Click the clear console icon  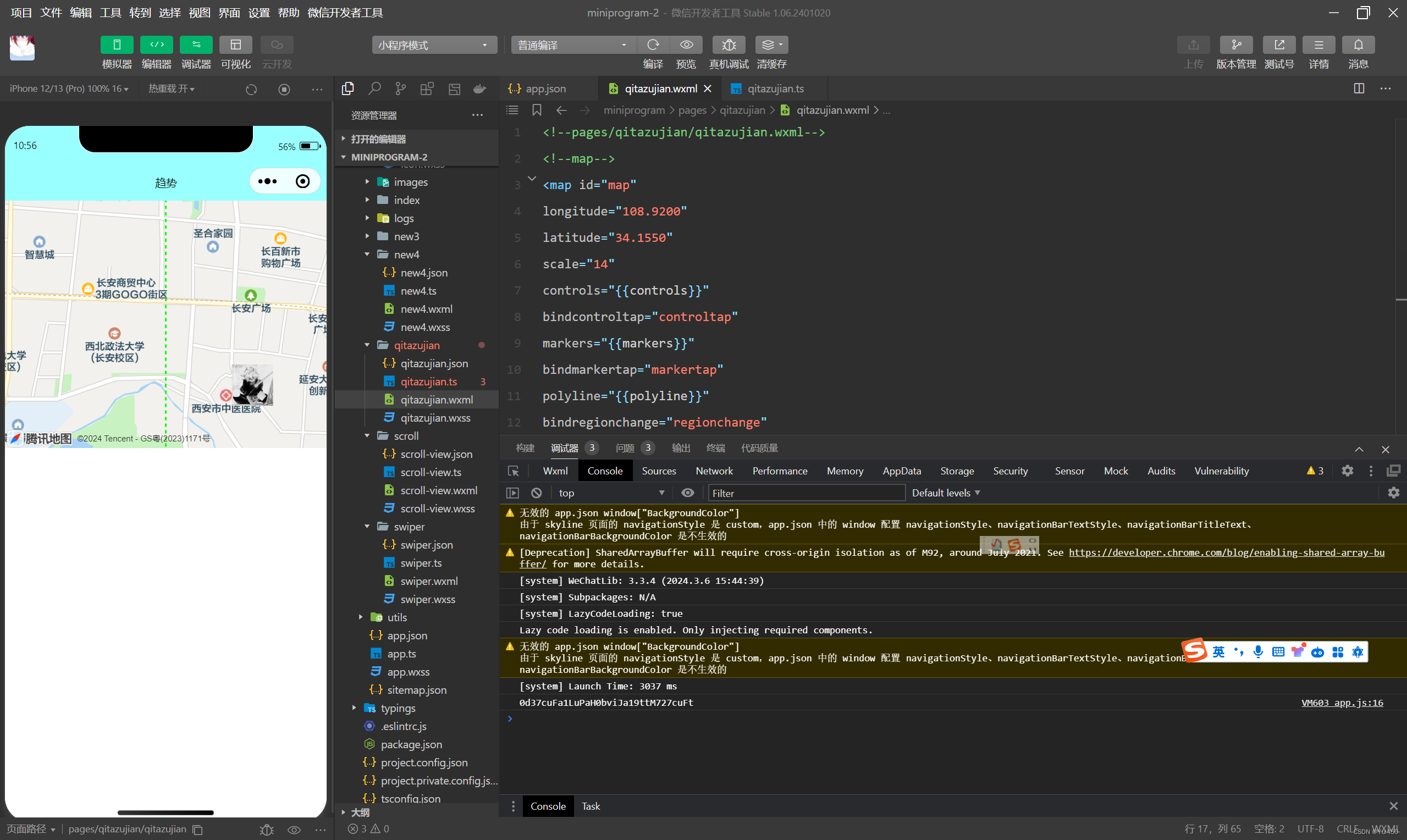[536, 493]
